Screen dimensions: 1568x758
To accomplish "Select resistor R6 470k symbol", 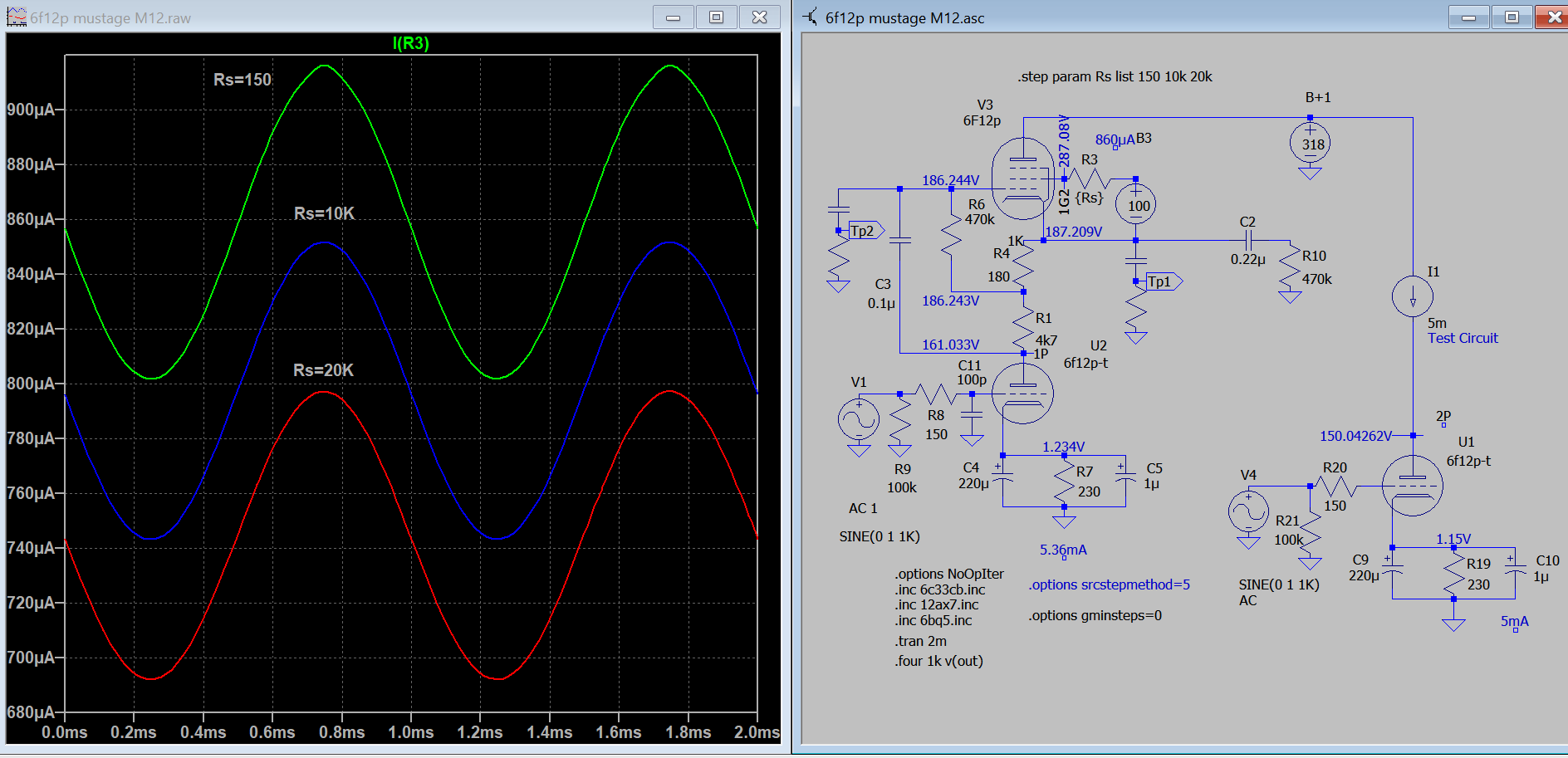I will [x=951, y=237].
